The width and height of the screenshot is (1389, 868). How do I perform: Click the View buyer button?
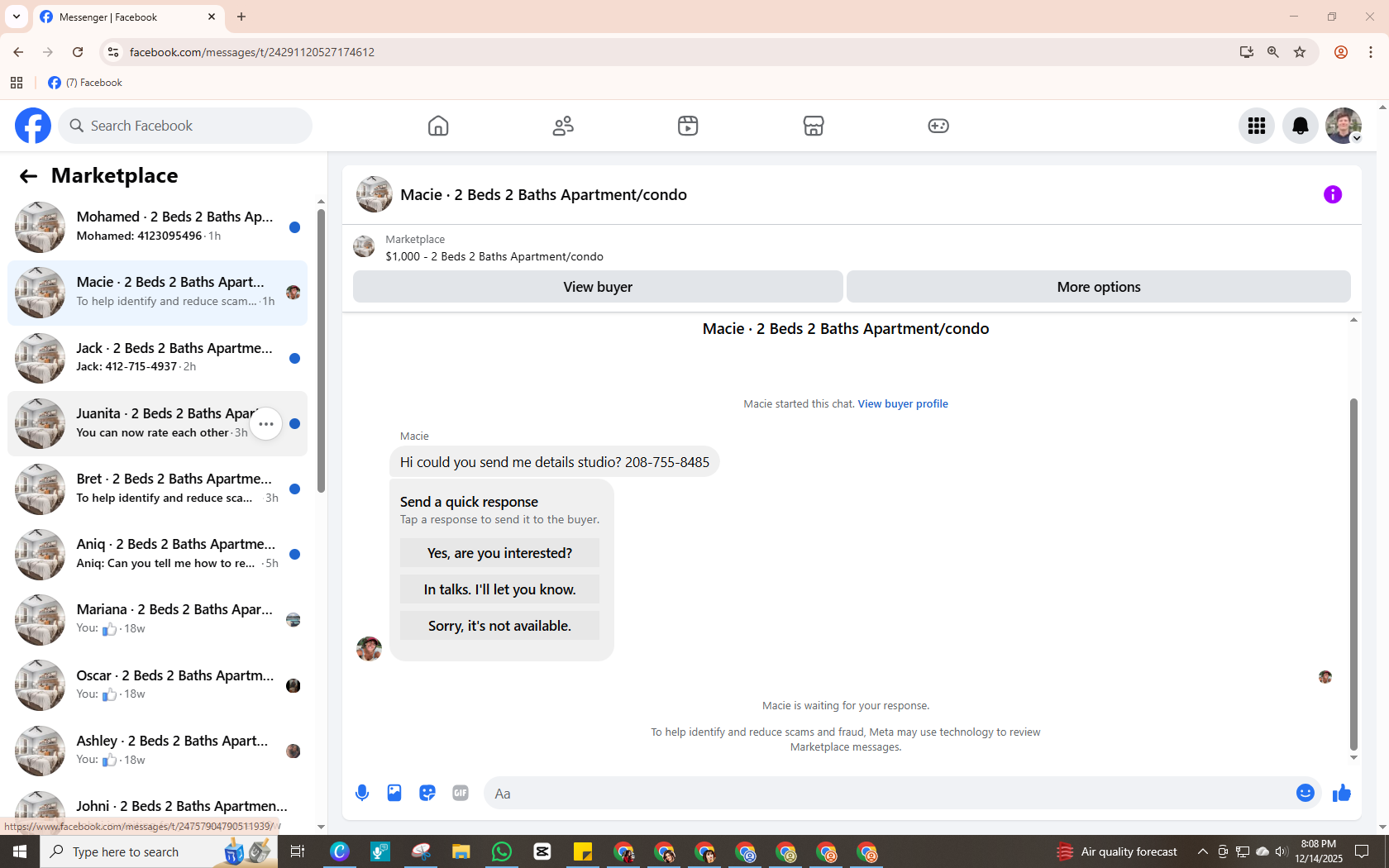598,287
